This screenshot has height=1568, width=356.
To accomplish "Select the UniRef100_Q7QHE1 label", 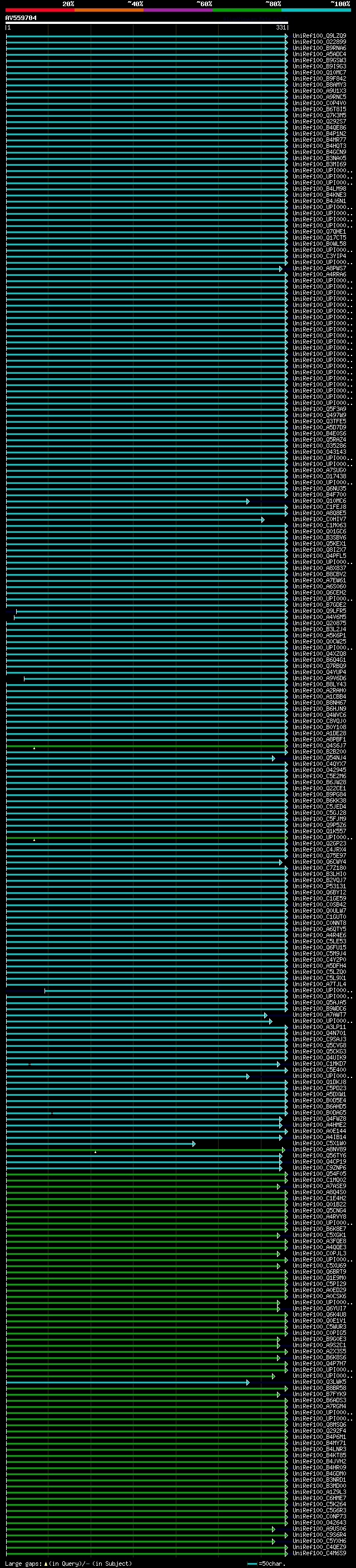I will [x=319, y=232].
